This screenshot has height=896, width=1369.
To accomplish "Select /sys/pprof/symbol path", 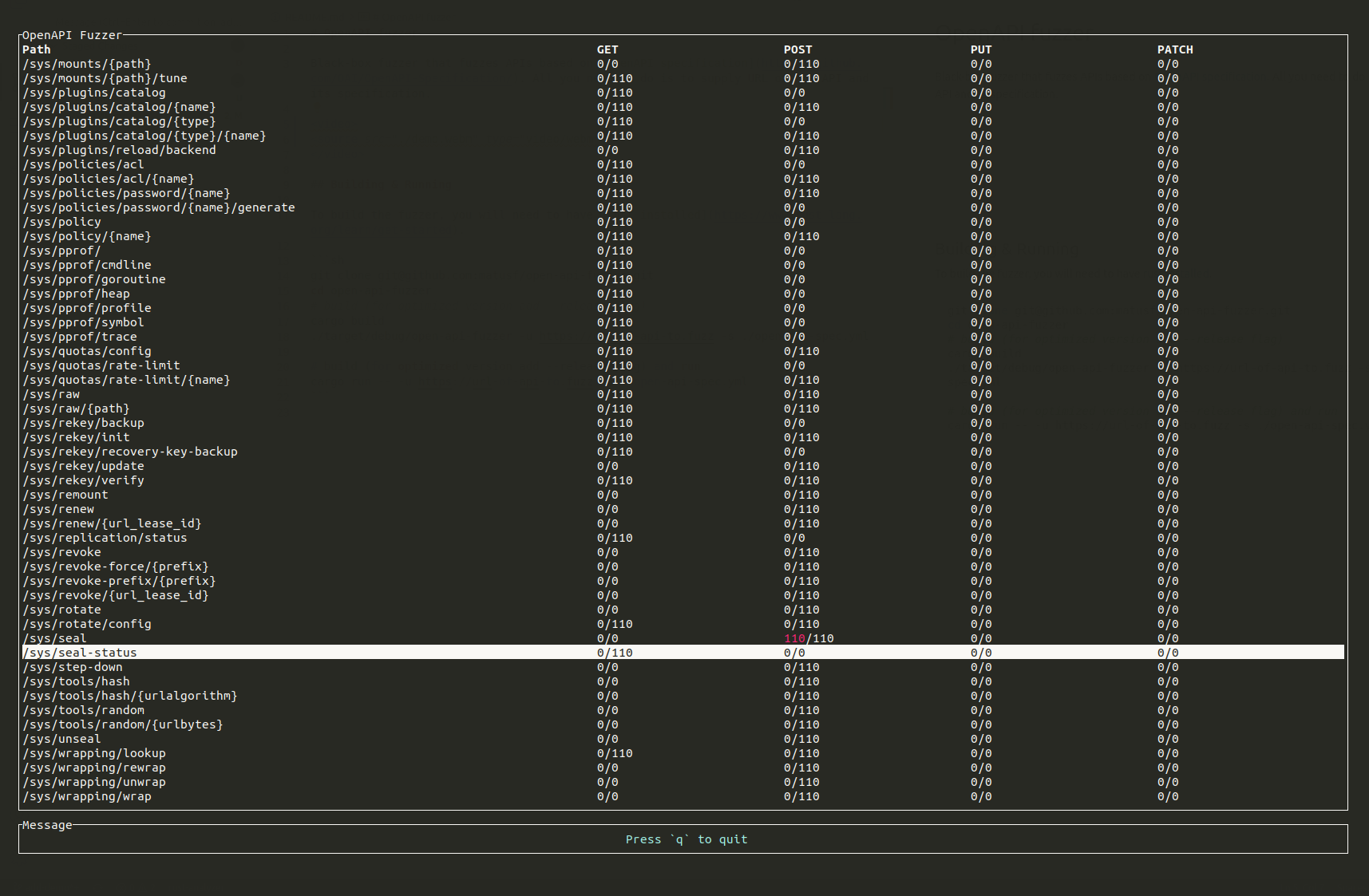I will [x=83, y=322].
